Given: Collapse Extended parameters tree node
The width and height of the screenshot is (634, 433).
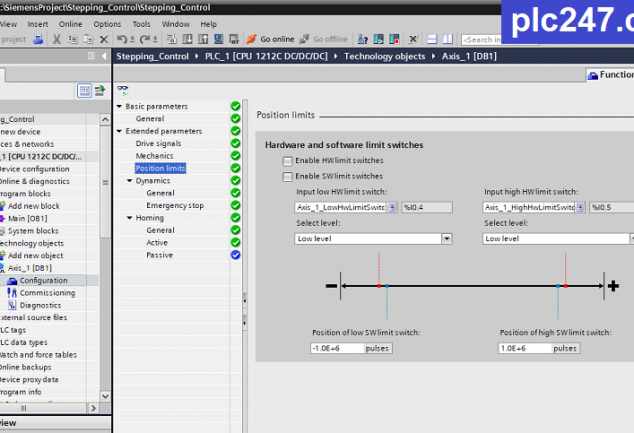Looking at the screenshot, I should click(x=119, y=131).
